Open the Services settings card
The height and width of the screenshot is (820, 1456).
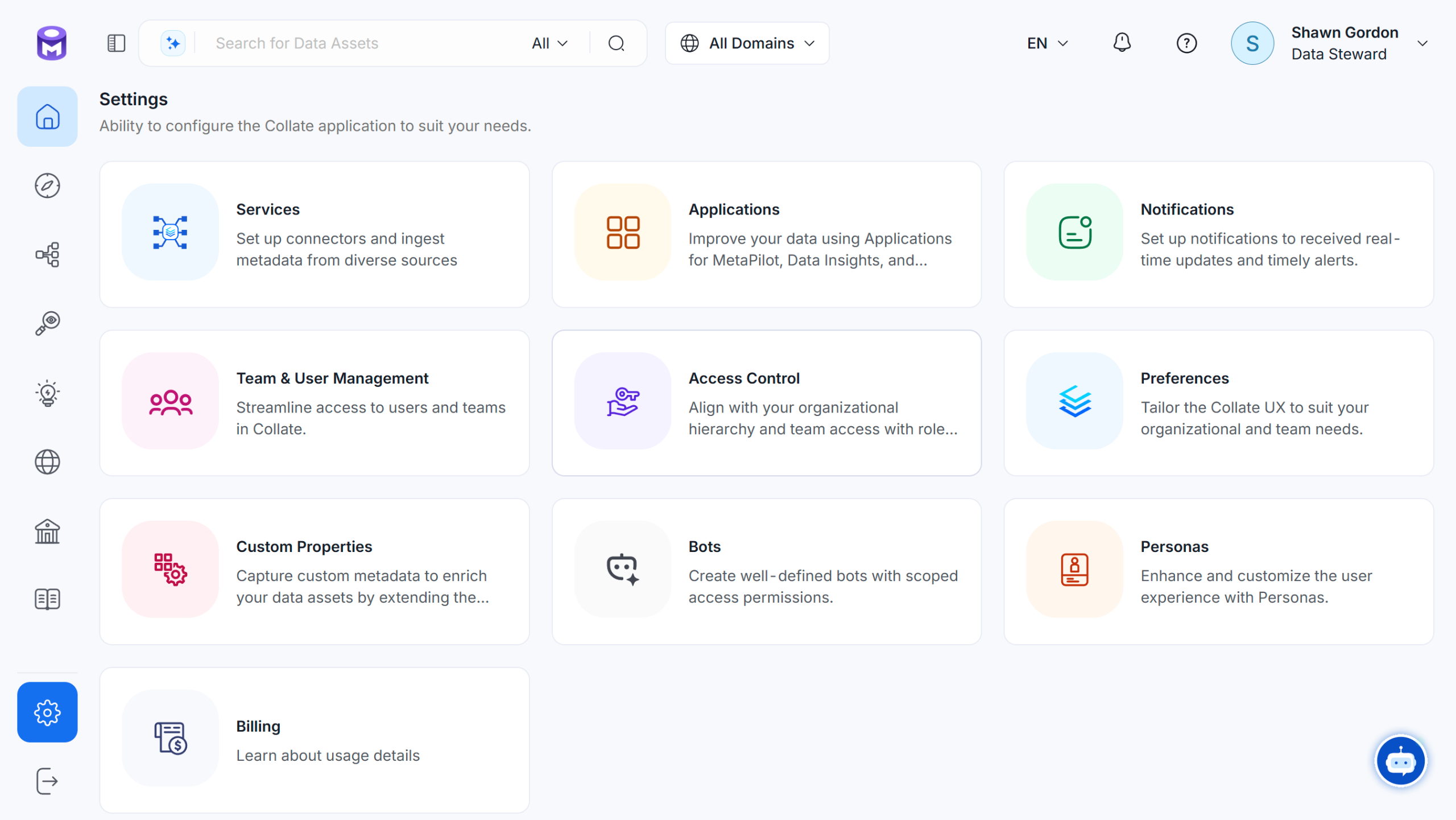(315, 234)
